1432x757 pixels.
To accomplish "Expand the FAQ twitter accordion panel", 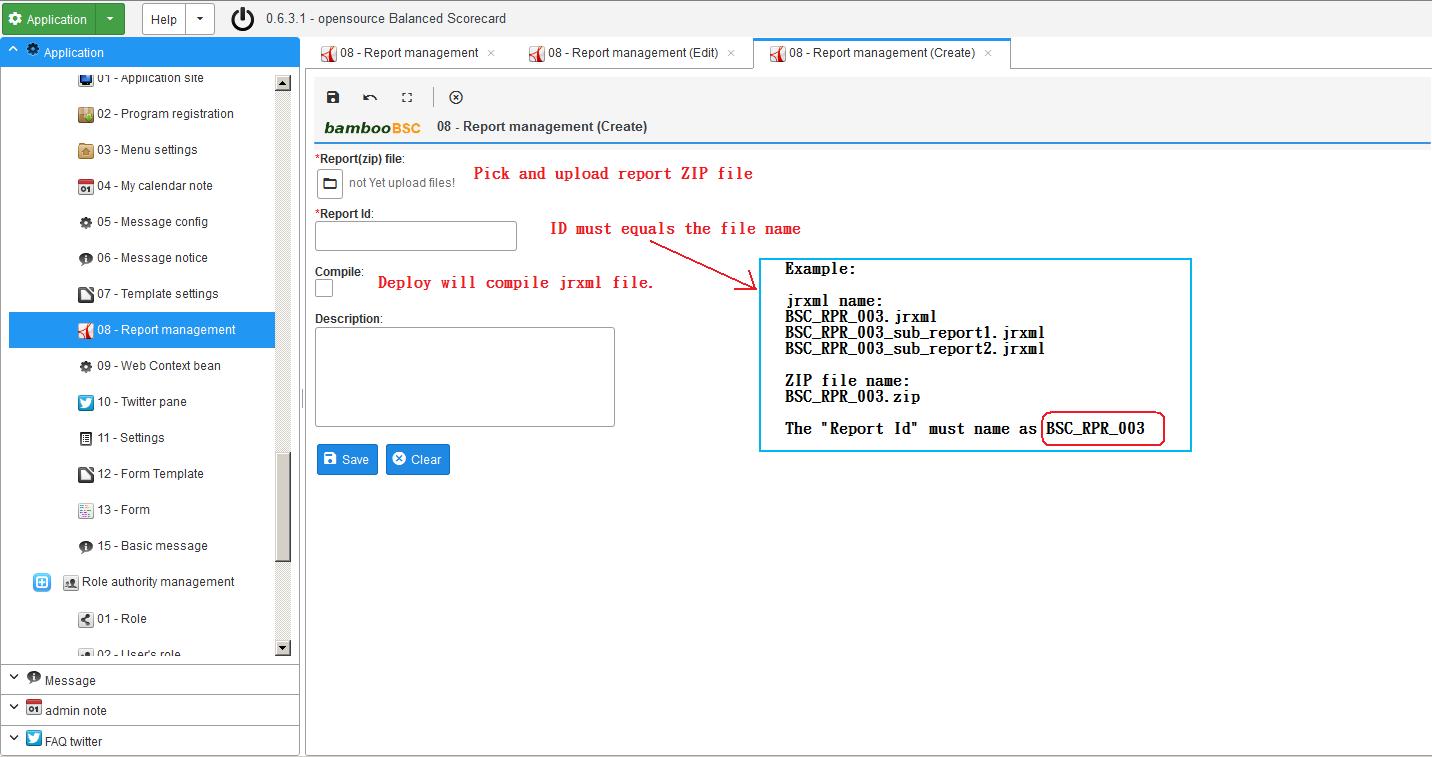I will click(x=150, y=740).
